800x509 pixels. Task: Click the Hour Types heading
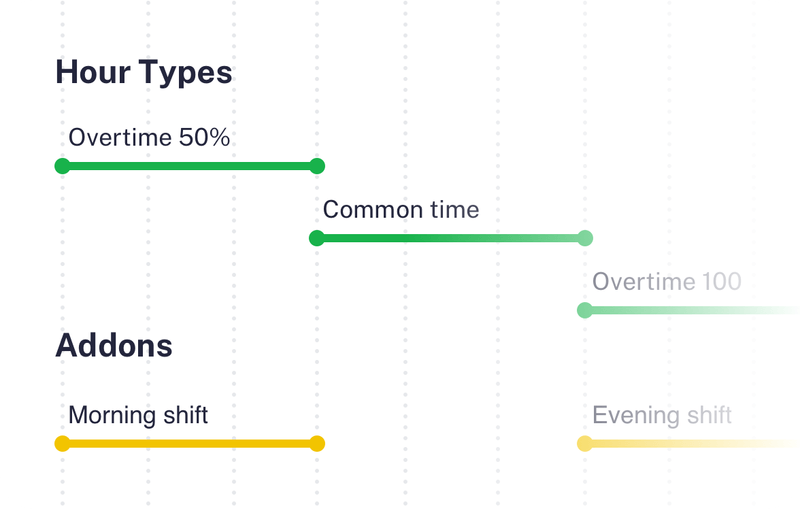click(143, 73)
